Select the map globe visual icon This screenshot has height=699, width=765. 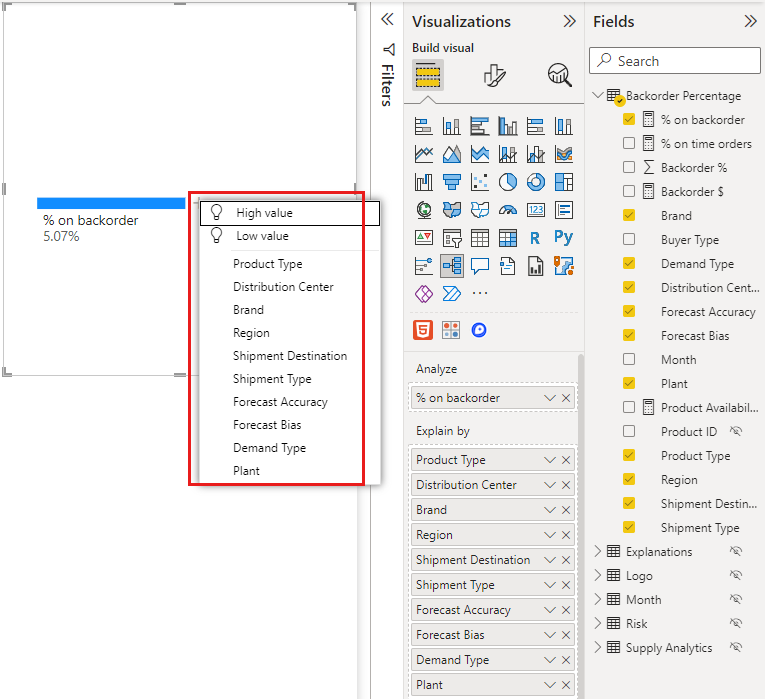pos(423,210)
